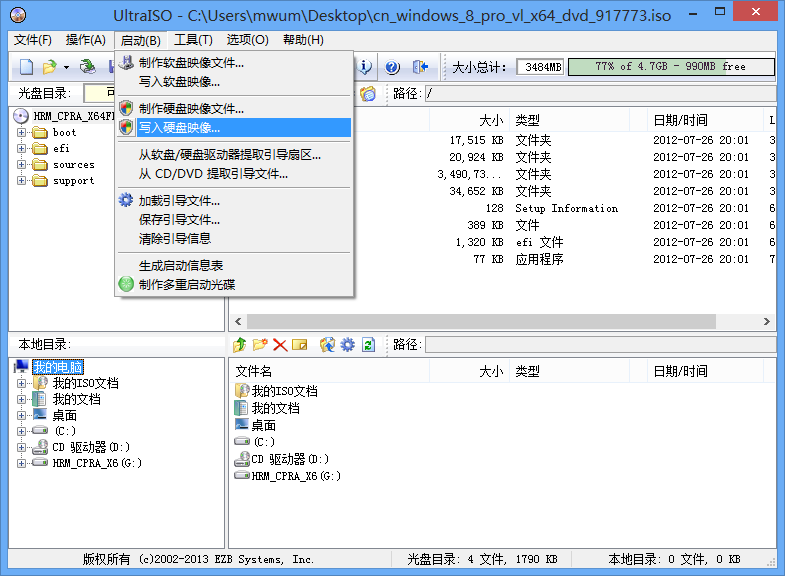The width and height of the screenshot is (785, 576).
Task: Expand the CD 驱动器(D:) tree node
Action: pyautogui.click(x=21, y=447)
